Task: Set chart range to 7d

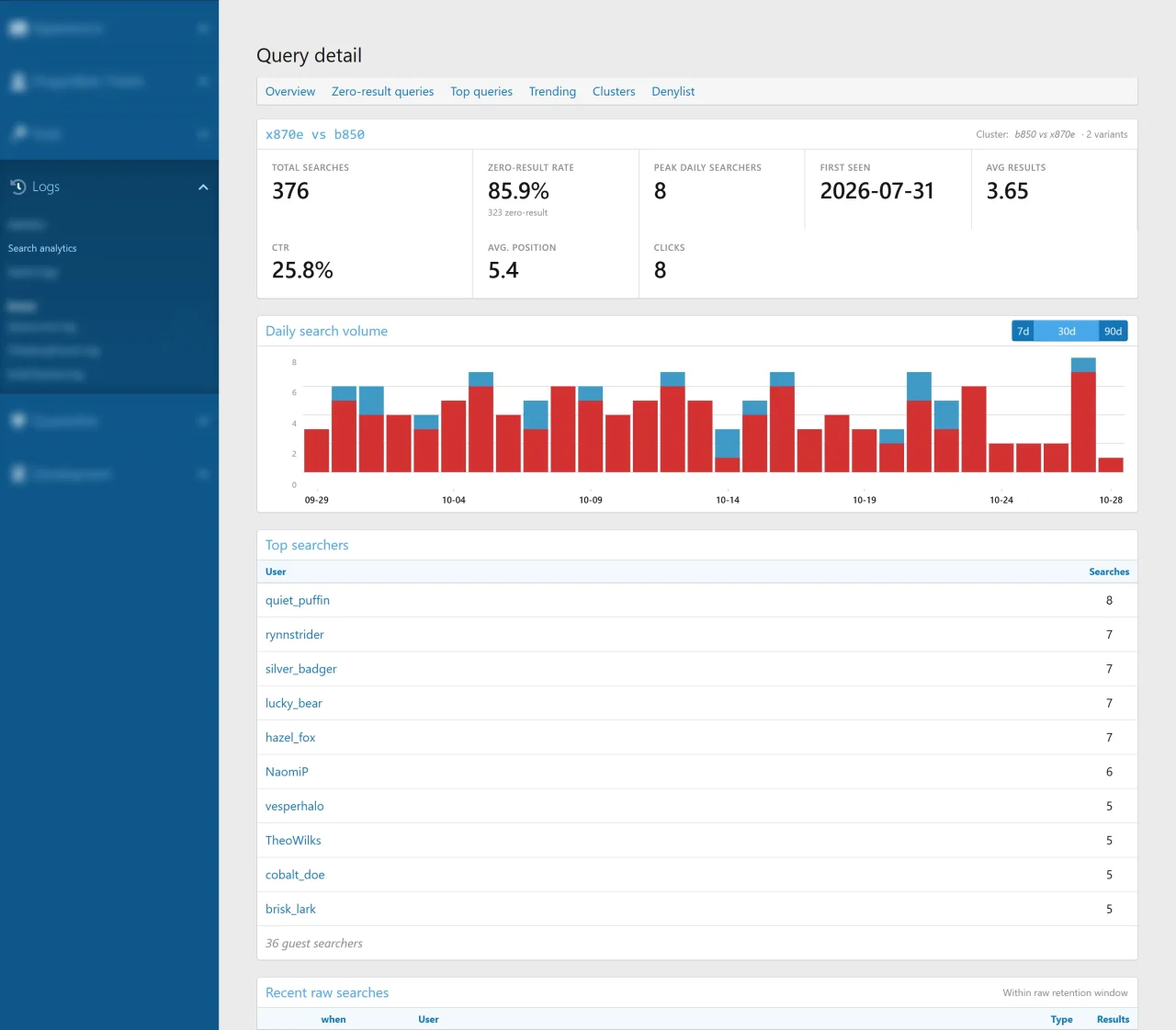Action: point(1023,331)
